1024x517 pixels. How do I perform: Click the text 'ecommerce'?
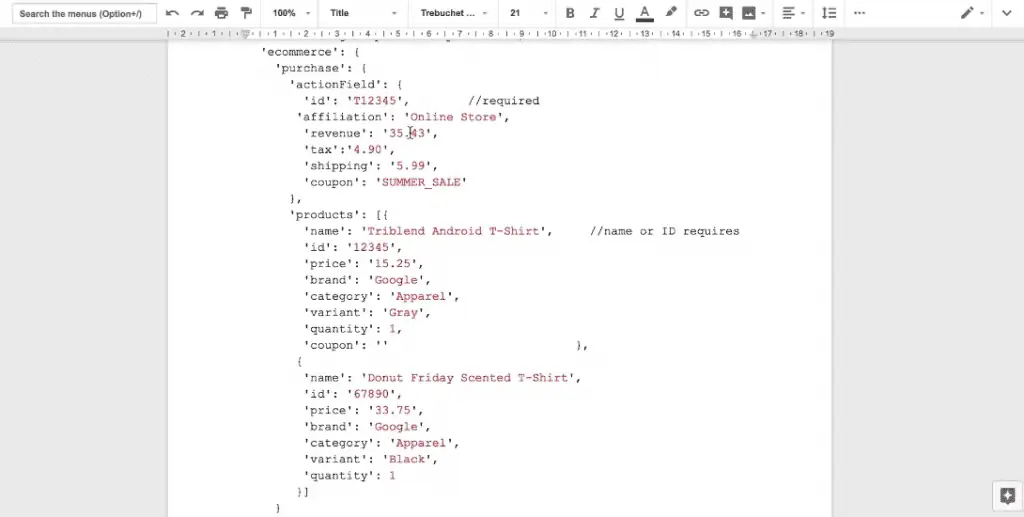pos(299,52)
